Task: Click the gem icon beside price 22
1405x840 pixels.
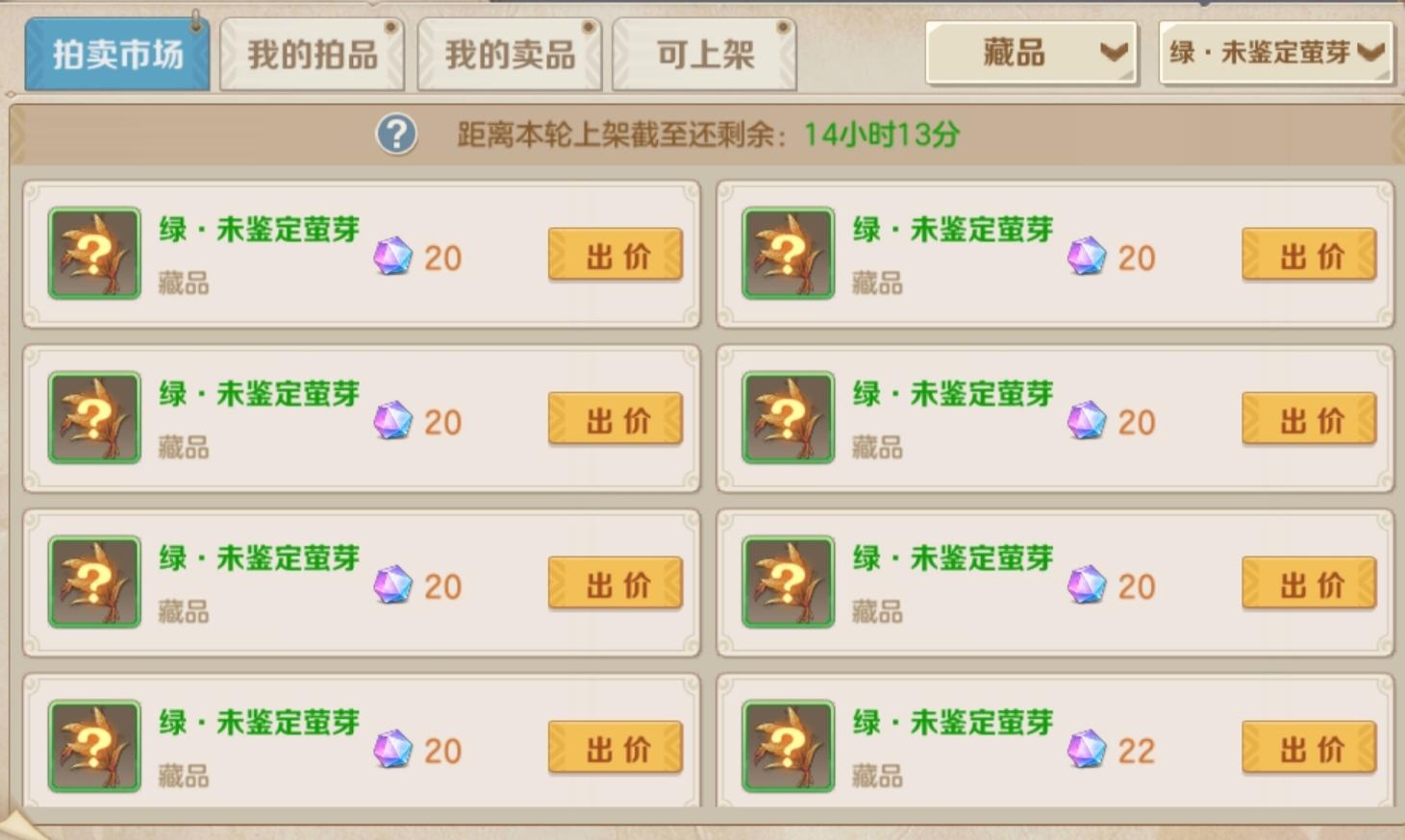Action: [1087, 750]
